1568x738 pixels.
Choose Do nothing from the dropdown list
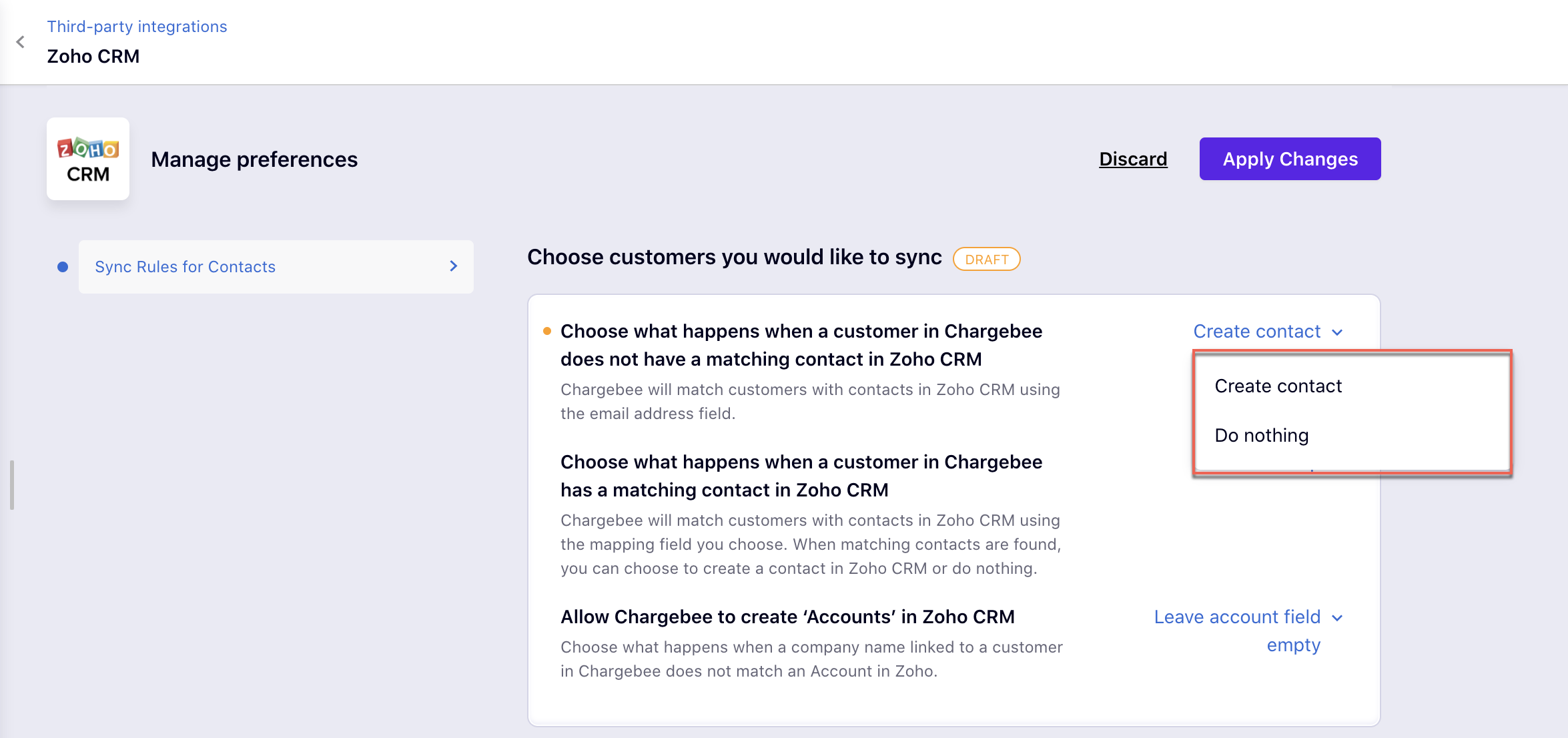[1261, 436]
